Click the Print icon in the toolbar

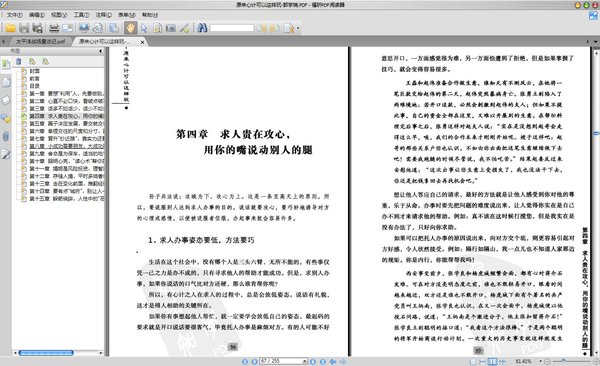coord(54,28)
